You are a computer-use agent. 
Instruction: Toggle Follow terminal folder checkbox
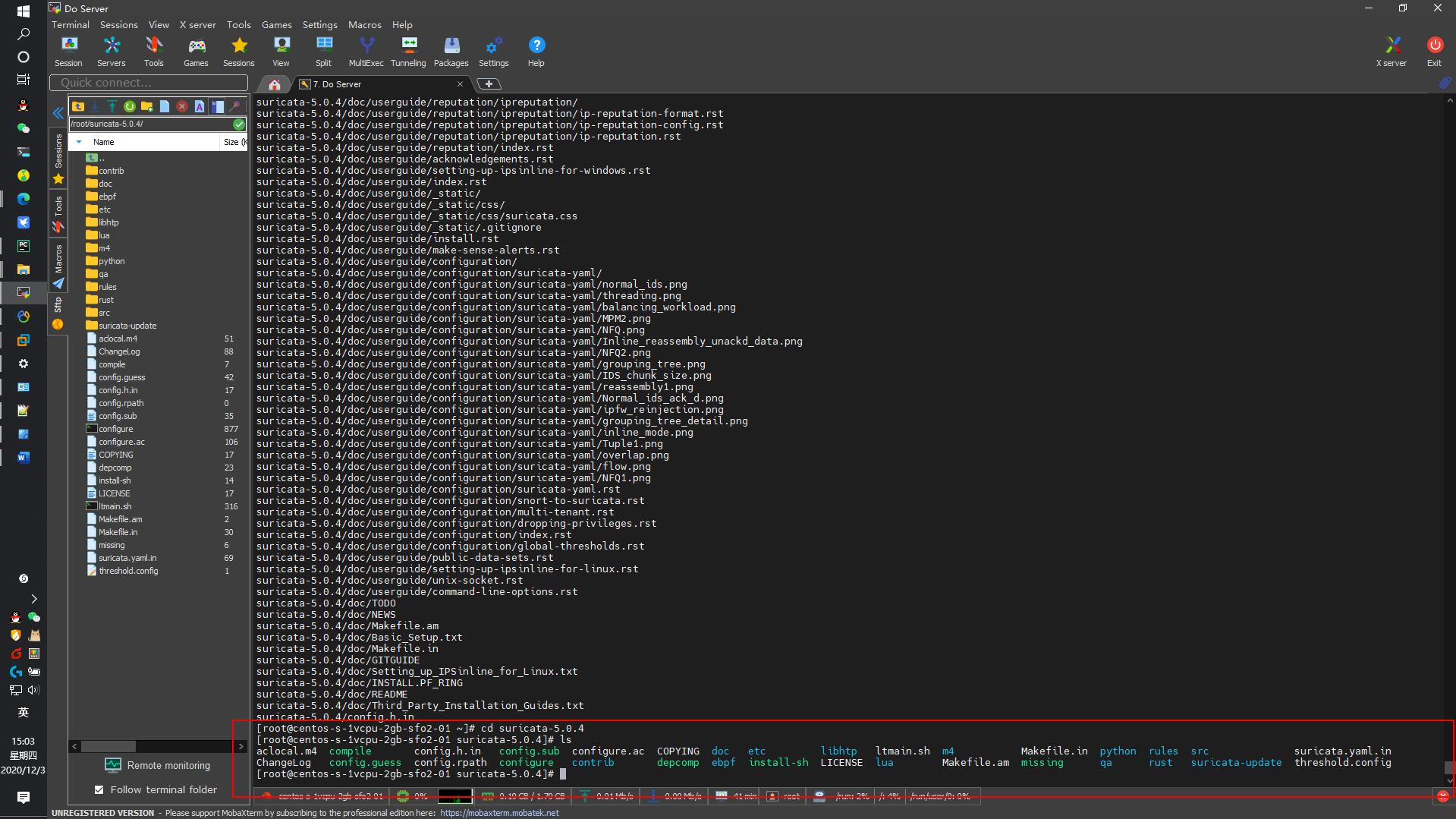point(99,789)
